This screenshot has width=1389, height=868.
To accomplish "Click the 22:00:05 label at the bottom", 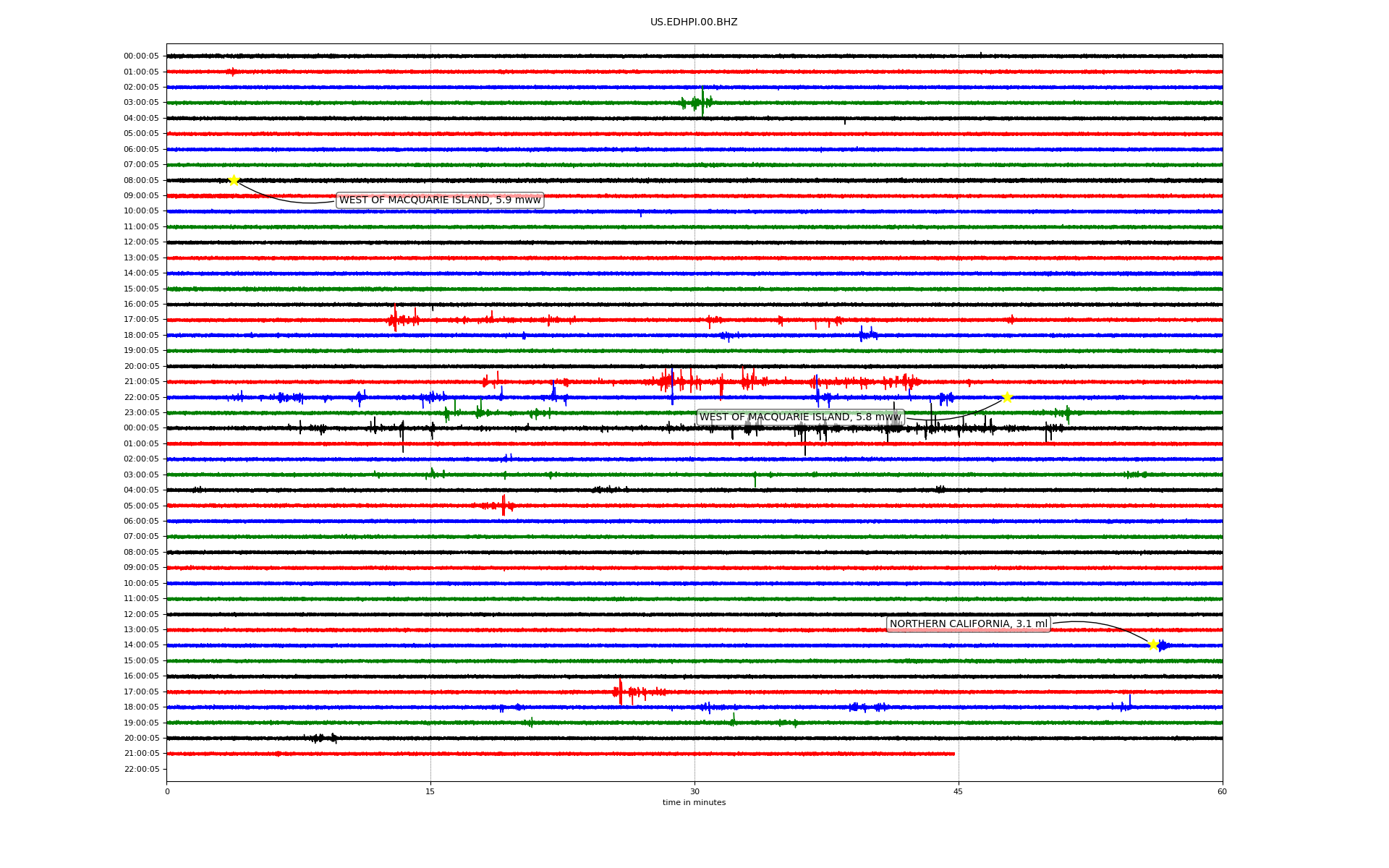I will point(141,769).
